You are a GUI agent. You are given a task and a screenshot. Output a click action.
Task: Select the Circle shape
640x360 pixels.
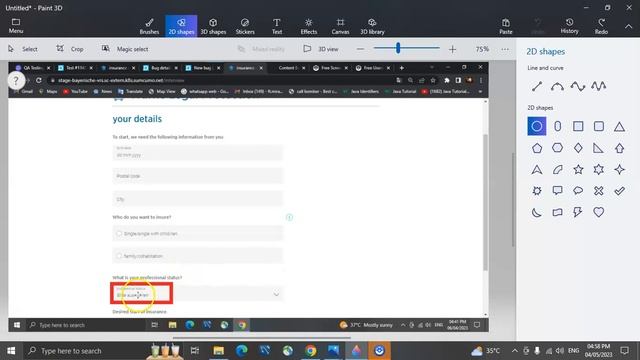click(x=537, y=126)
